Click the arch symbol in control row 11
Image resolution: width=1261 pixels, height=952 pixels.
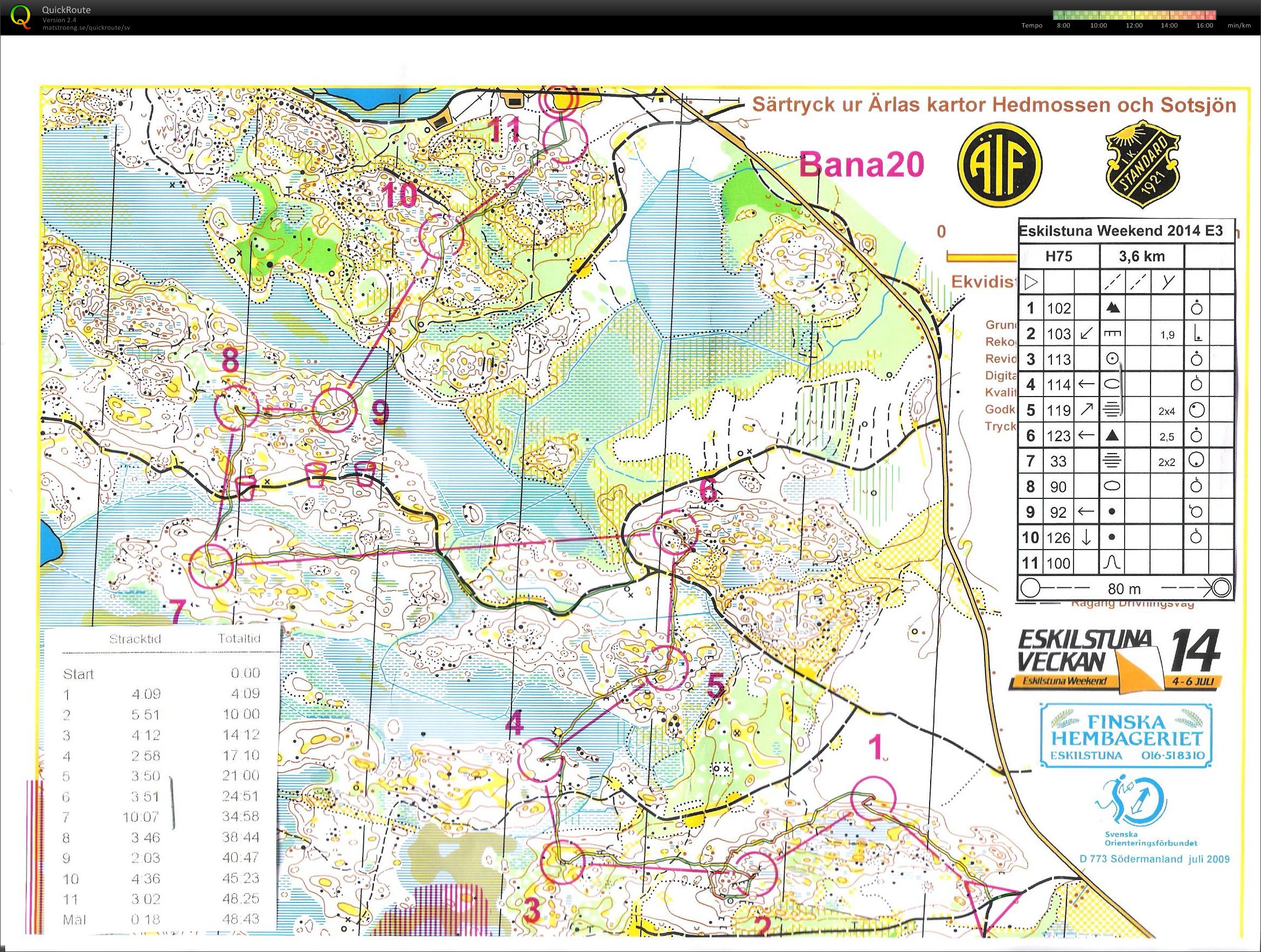[x=1112, y=562]
